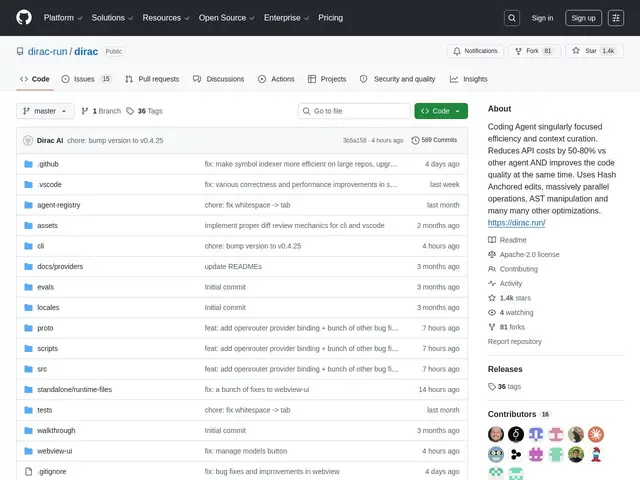
Task: Open the Pricing page
Action: pyautogui.click(x=331, y=18)
